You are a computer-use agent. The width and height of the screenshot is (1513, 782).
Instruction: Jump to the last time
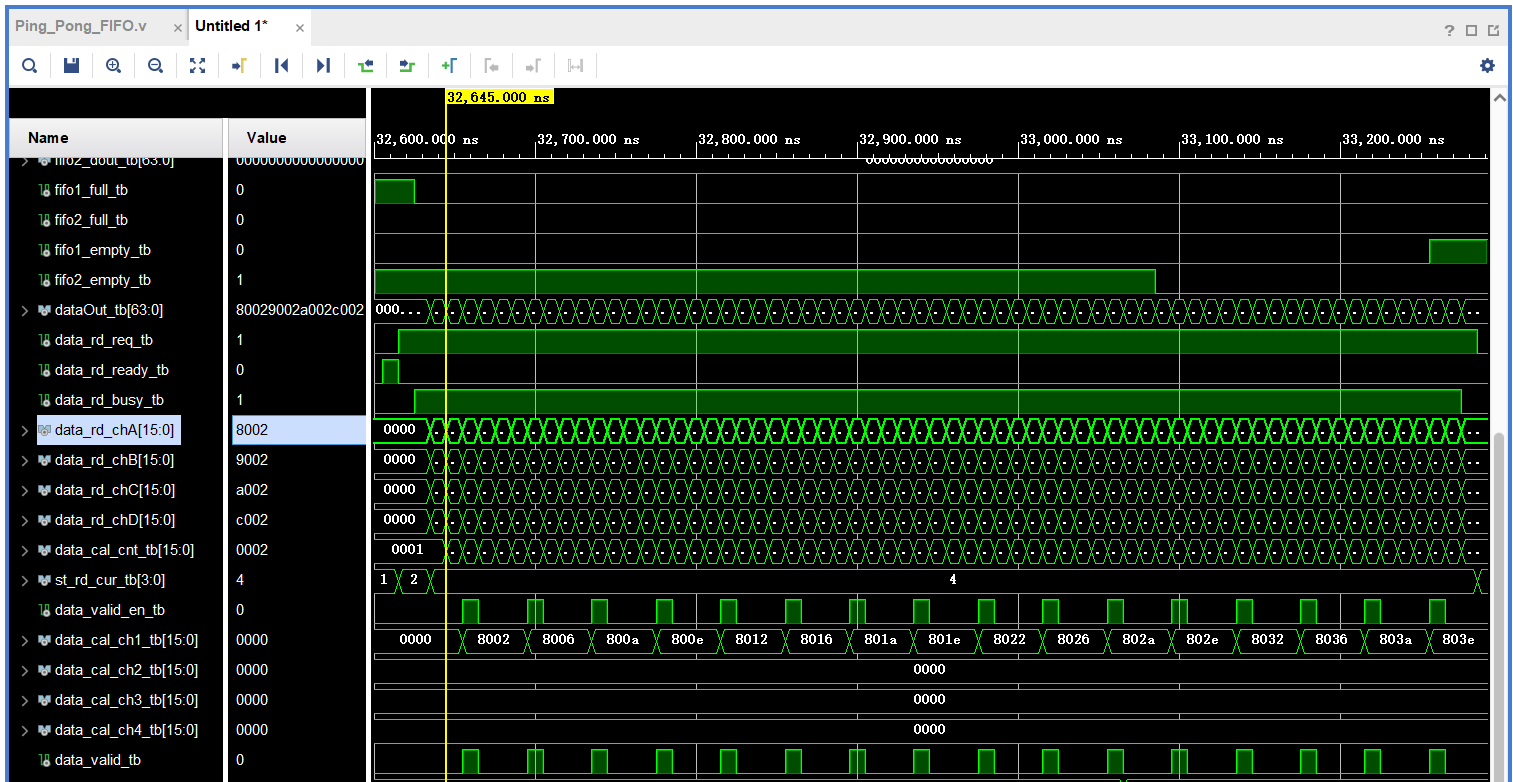coord(323,66)
